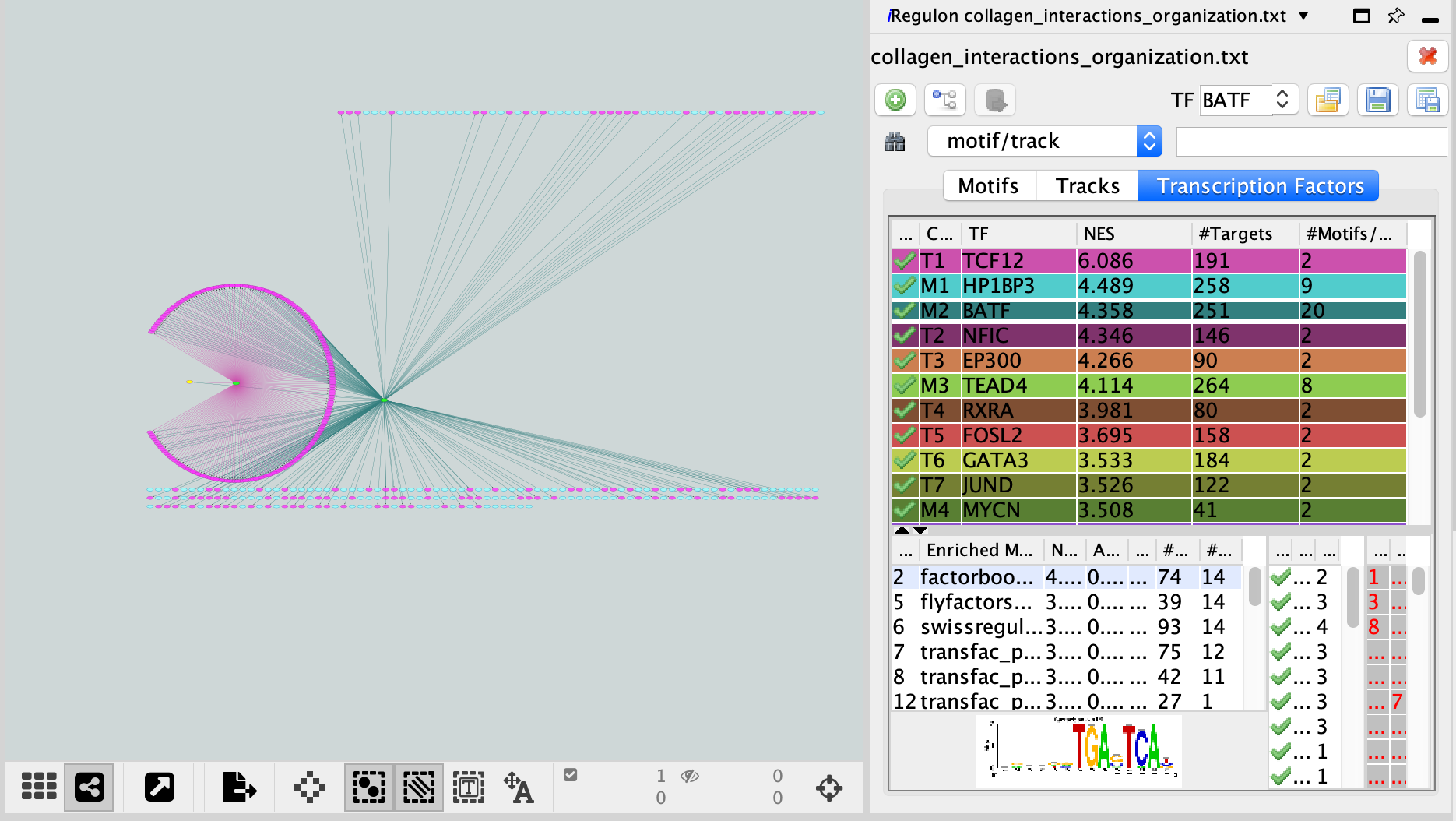This screenshot has width=1456, height=821.
Task: Select the flyfactors... enriched motif row
Action: (x=1067, y=601)
